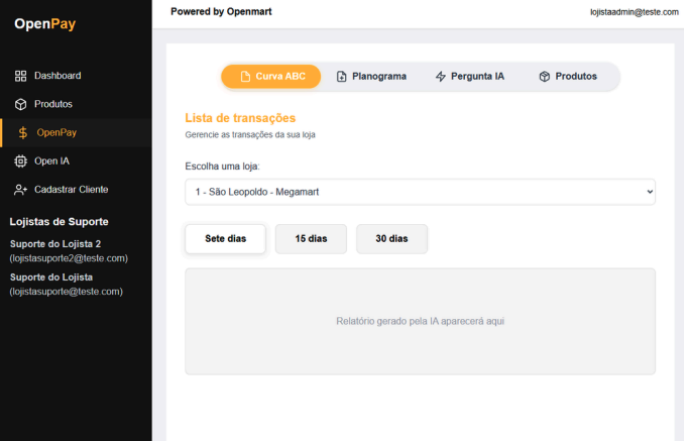Open the Cadastrar Cliente sidebar link
684x441 pixels.
(71, 189)
